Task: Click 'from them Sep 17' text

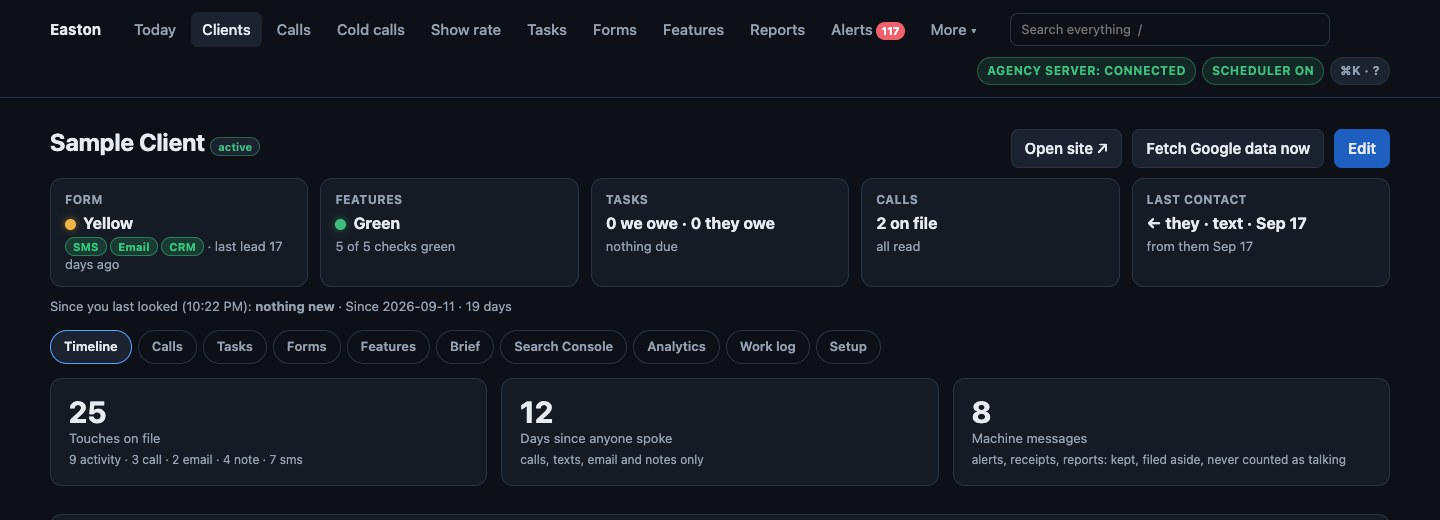Action: coord(1199,247)
